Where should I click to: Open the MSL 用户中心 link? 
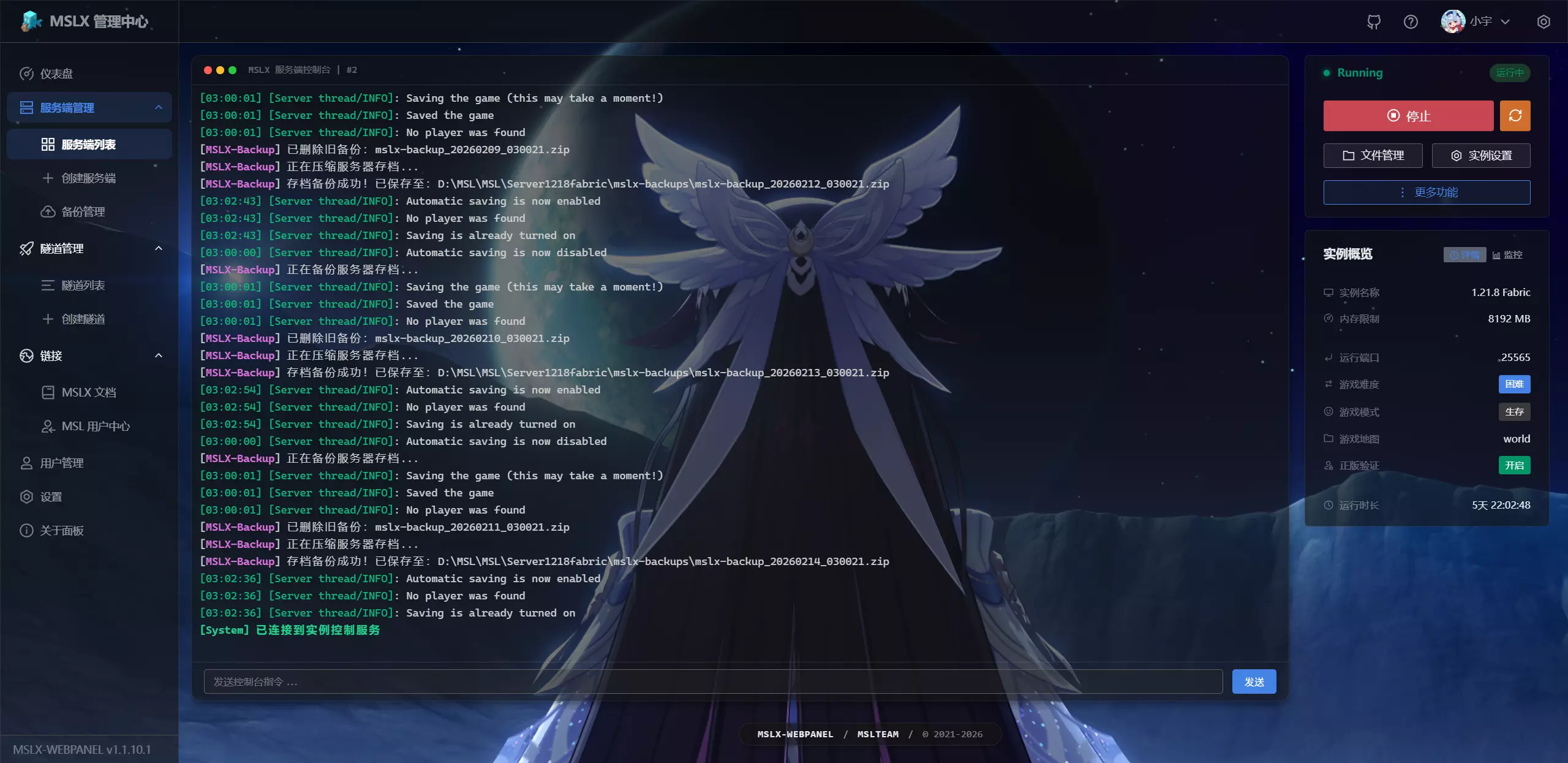click(x=89, y=427)
